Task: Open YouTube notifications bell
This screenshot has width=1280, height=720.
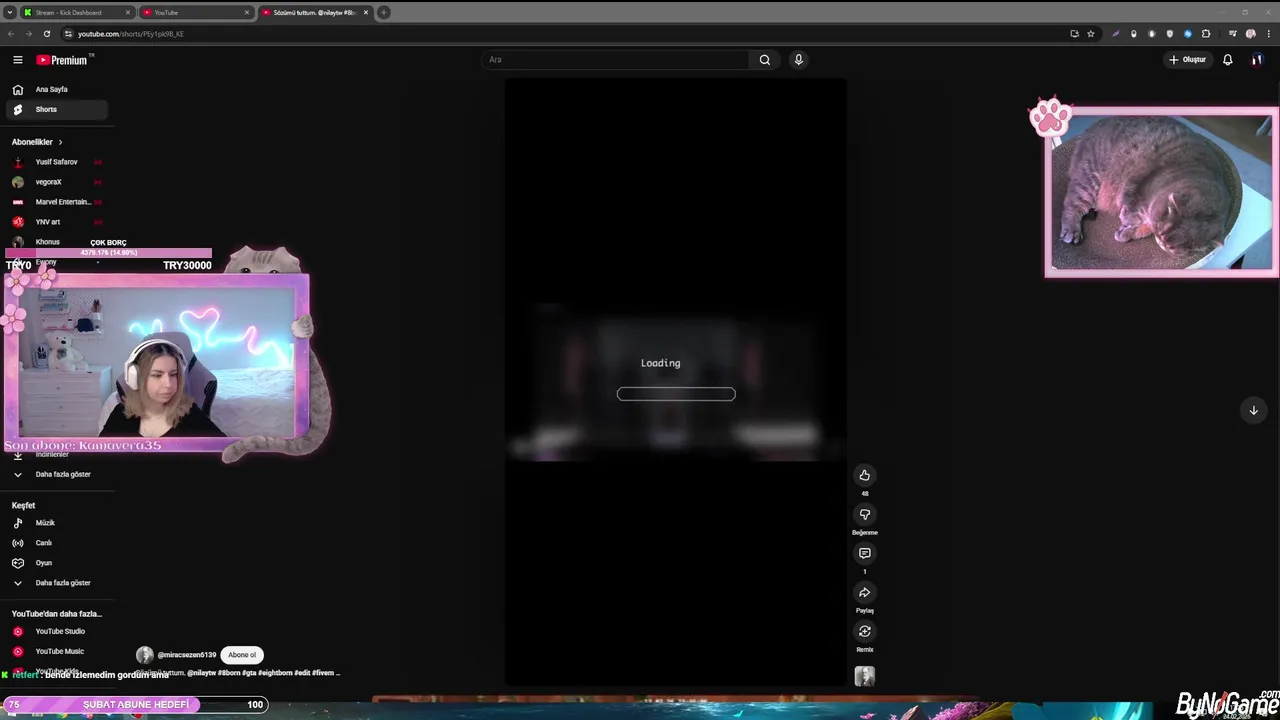Action: click(1228, 60)
